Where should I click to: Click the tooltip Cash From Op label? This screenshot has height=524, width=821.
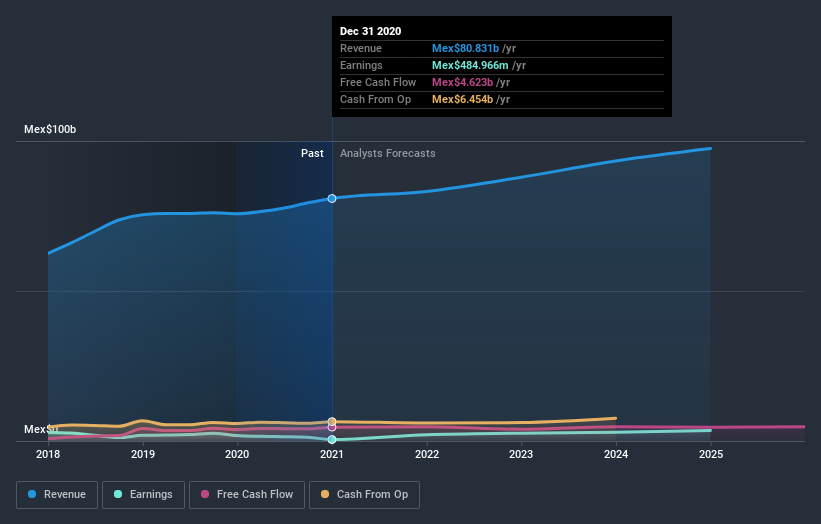(375, 99)
